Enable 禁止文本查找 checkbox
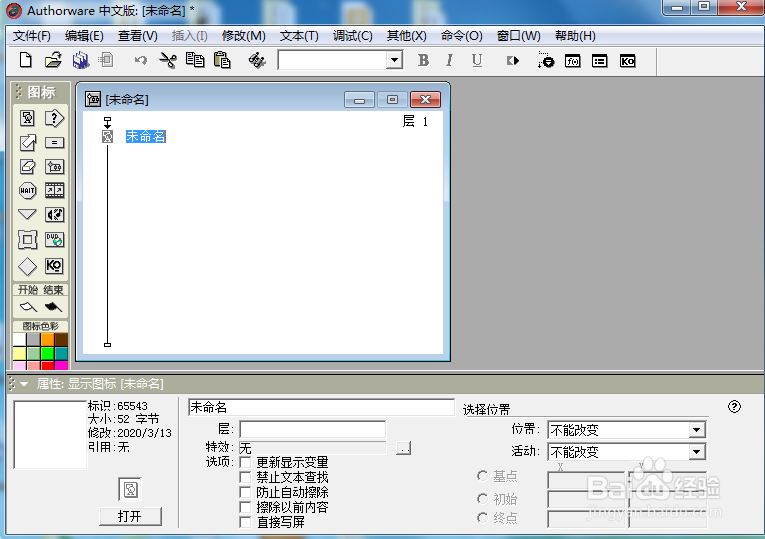The image size is (765, 539). [x=245, y=477]
